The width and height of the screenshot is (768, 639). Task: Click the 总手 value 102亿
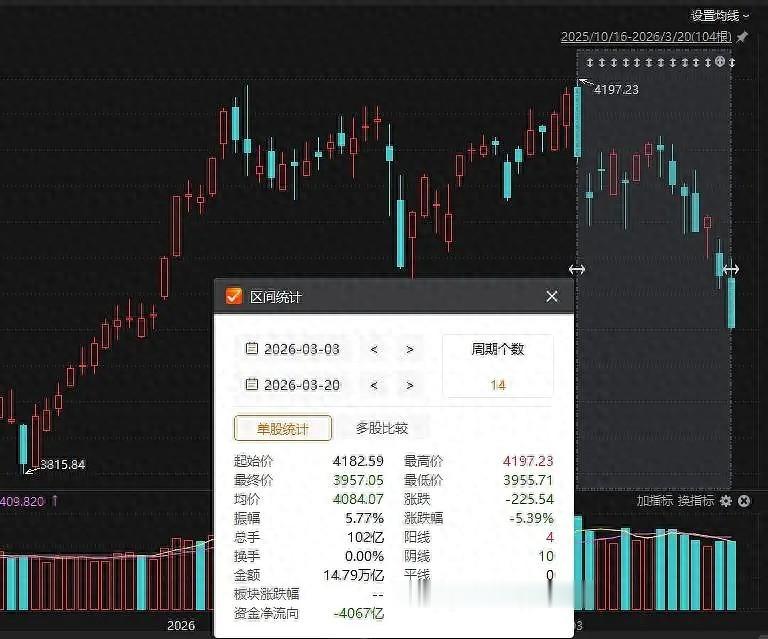tap(365, 537)
